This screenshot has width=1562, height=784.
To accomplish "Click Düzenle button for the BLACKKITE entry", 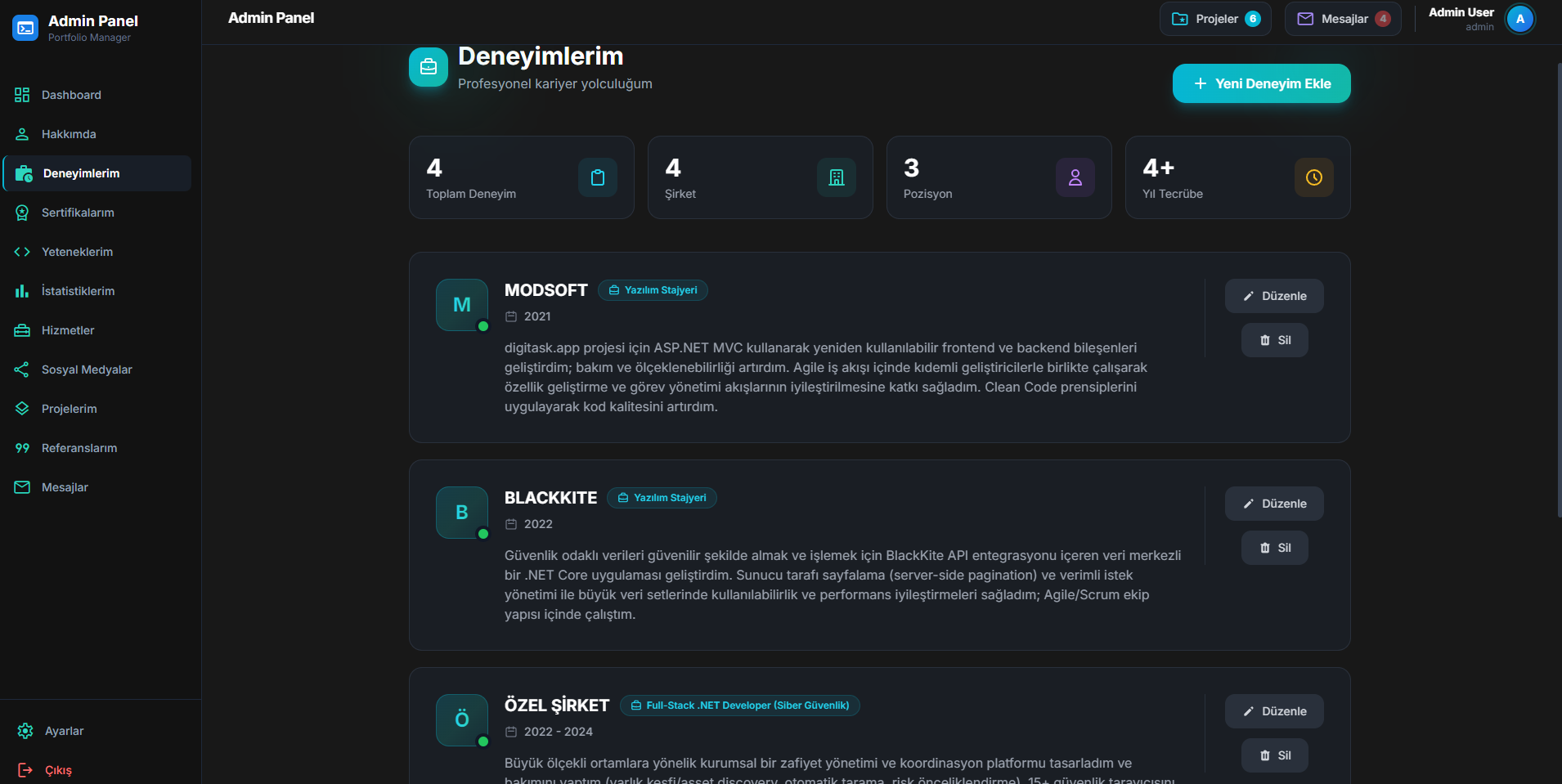I will pos(1273,504).
